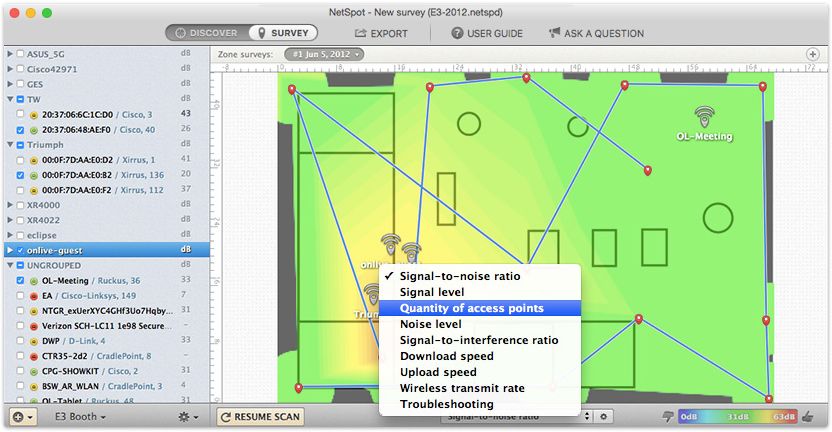This screenshot has height=432, width=832.
Task: Click the signal icon of 00:0F:7D:AA:E0:D2 row
Action: pos(33,160)
